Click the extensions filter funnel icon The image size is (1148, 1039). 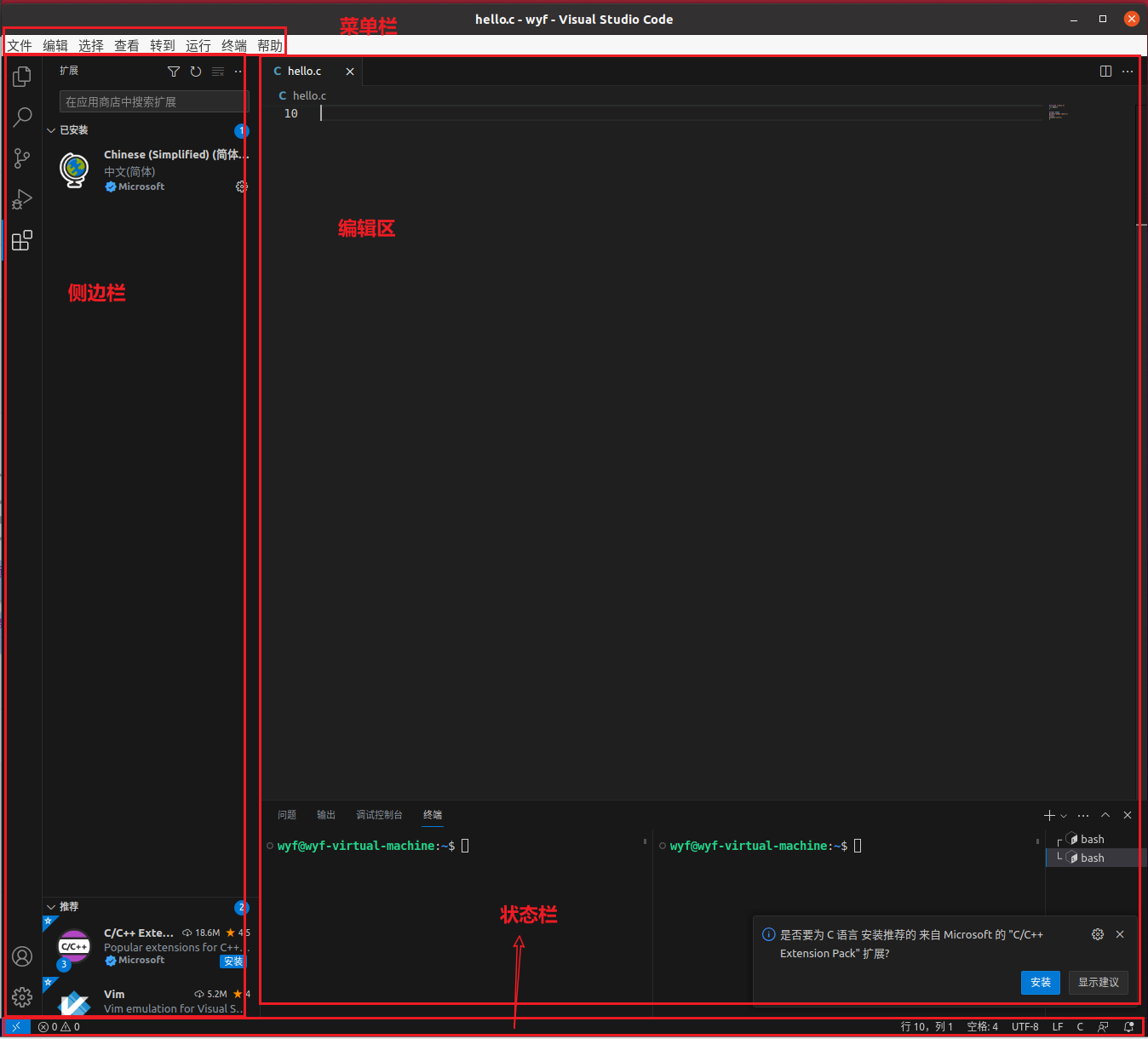pos(174,72)
